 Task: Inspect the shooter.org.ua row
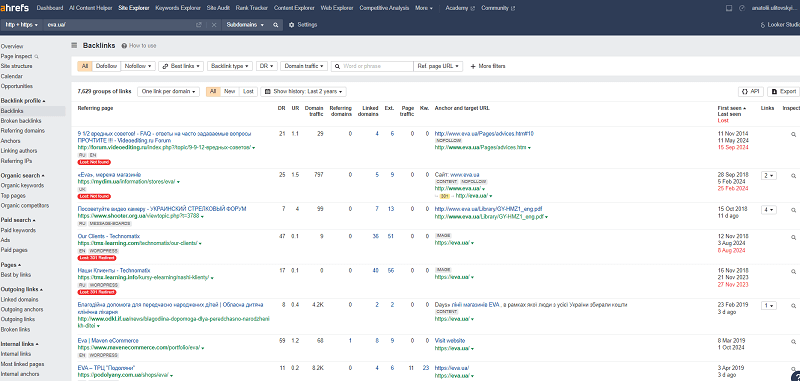pos(793,210)
